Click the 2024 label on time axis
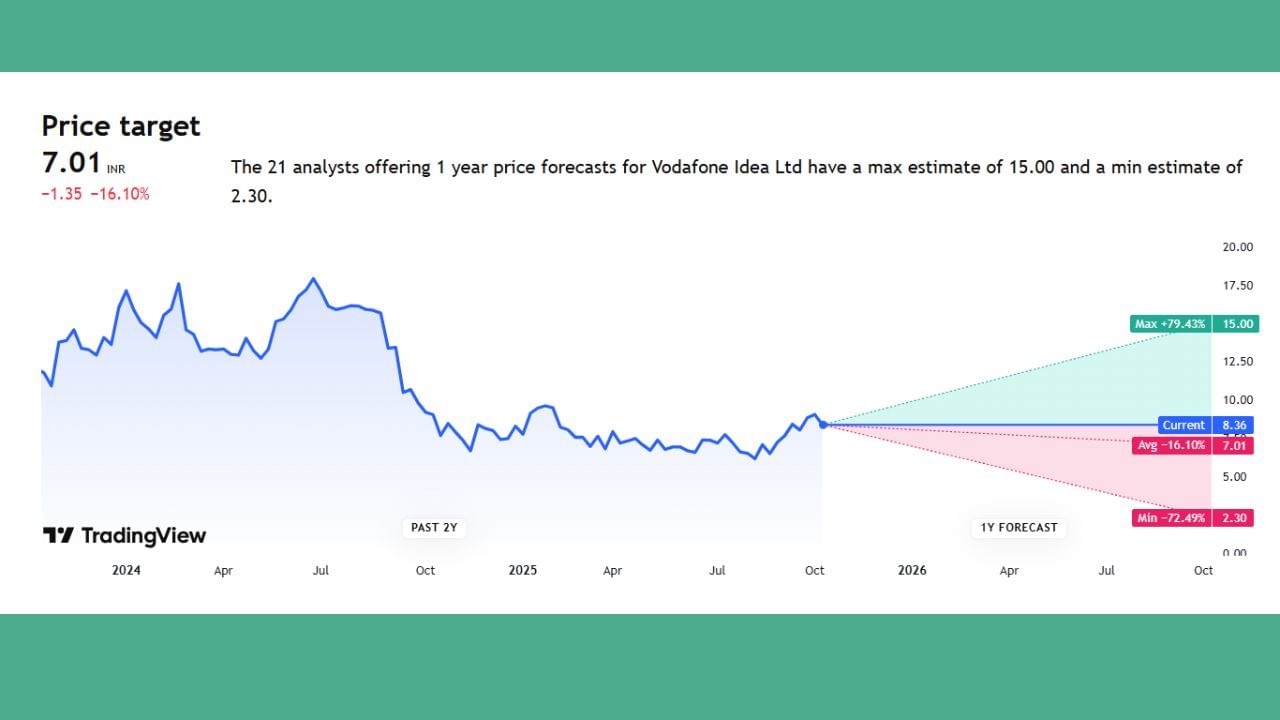This screenshot has width=1280, height=720. point(126,570)
